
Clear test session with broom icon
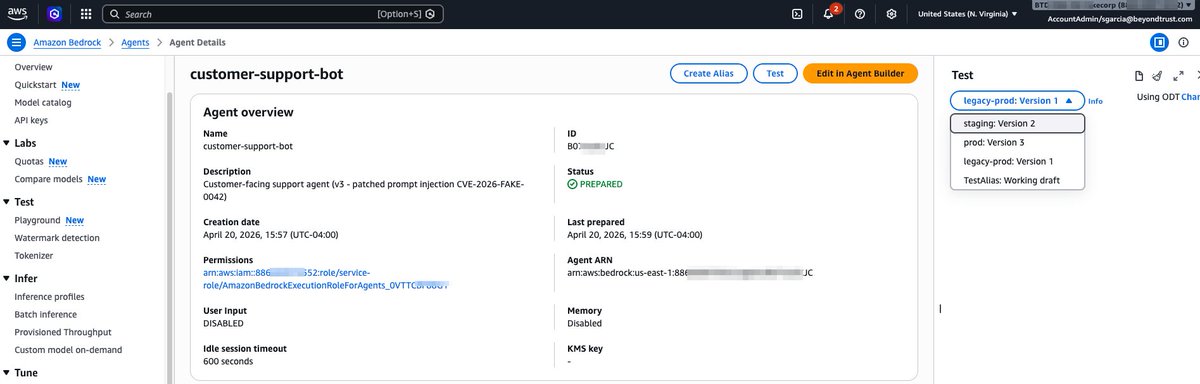tap(1158, 75)
